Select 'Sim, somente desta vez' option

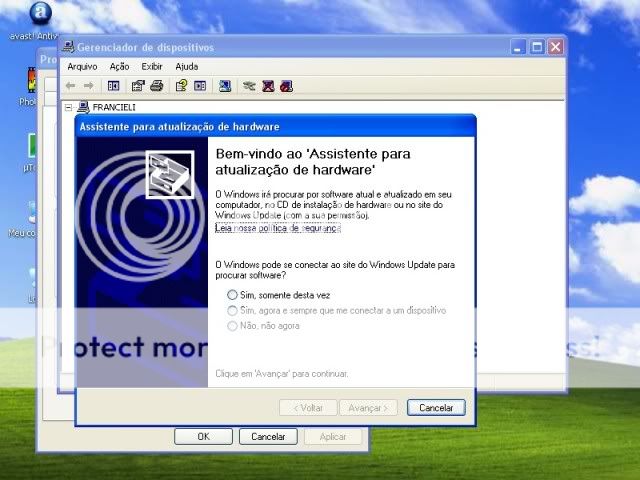tap(233, 295)
